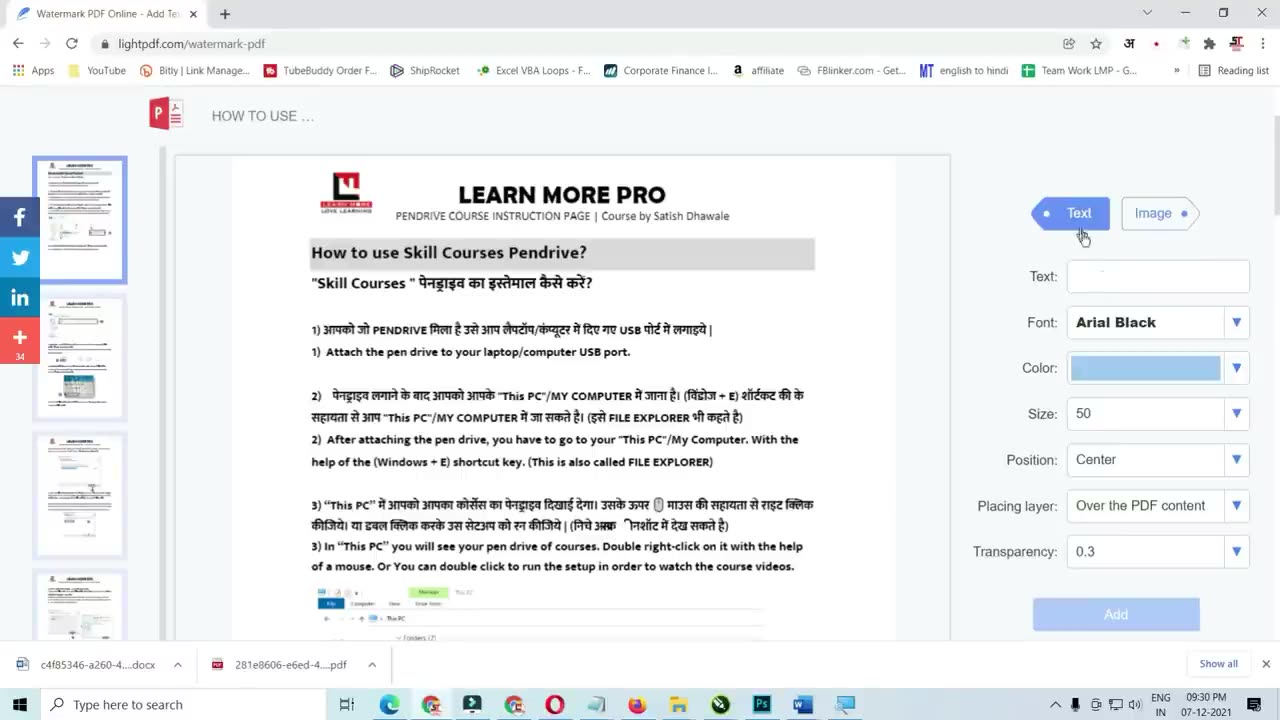Open the Team Work LMP bookmark
Image resolution: width=1280 pixels, height=720 pixels.
pyautogui.click(x=1079, y=70)
